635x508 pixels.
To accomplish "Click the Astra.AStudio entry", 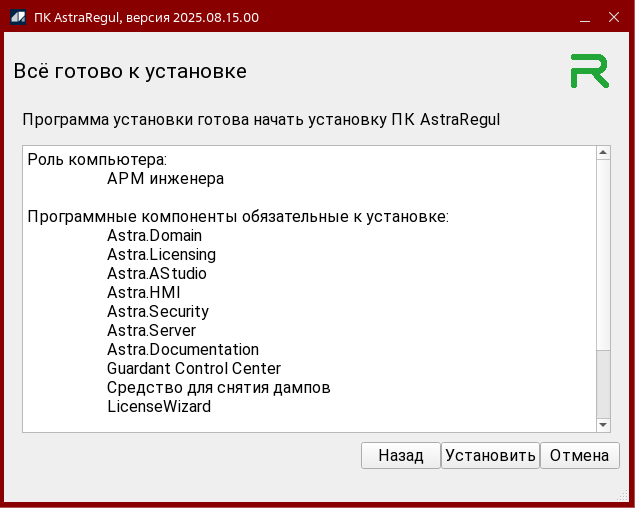I will point(157,274).
